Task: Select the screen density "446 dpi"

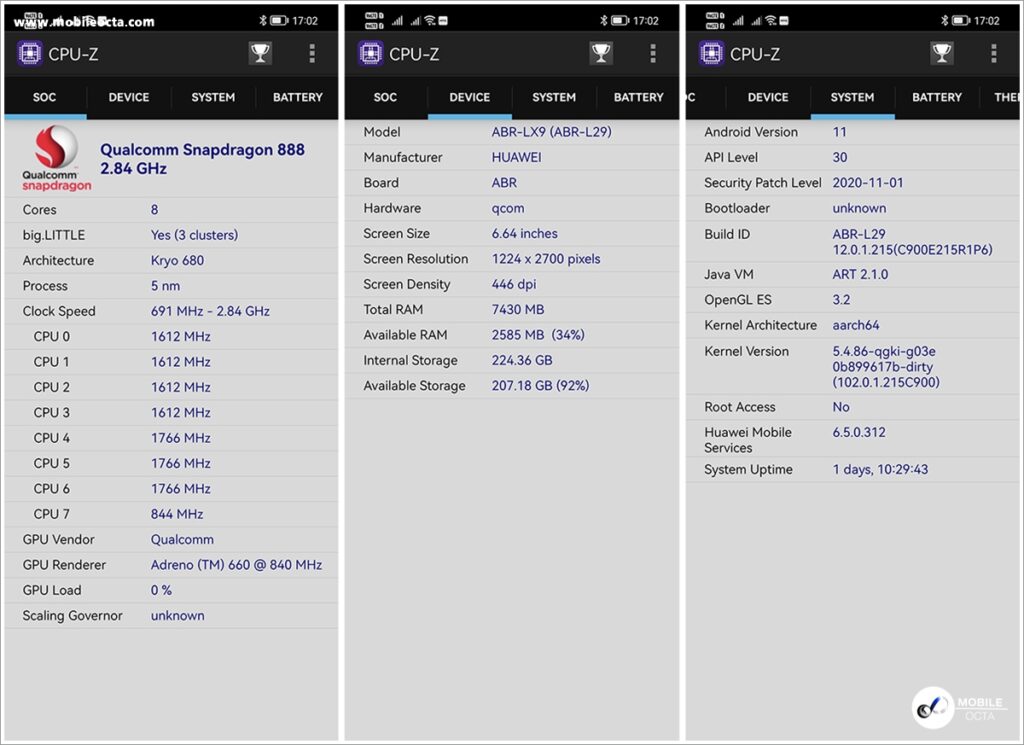Action: [514, 285]
